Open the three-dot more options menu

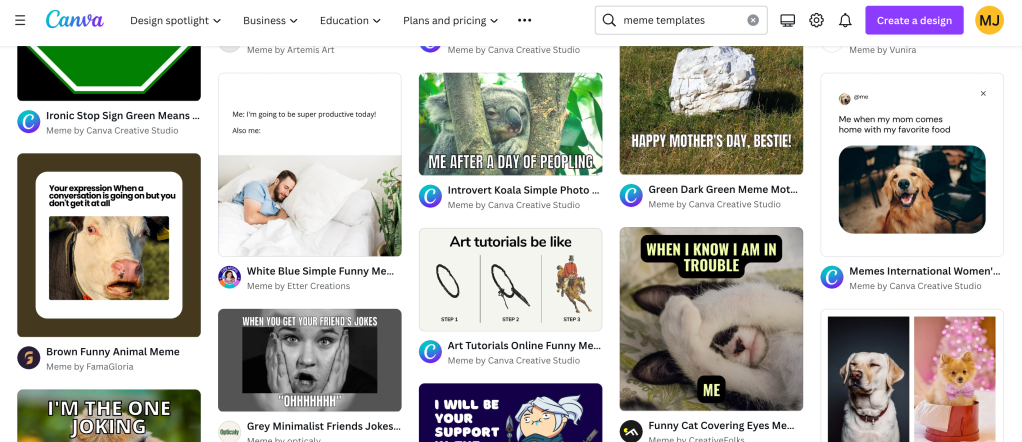click(x=525, y=20)
